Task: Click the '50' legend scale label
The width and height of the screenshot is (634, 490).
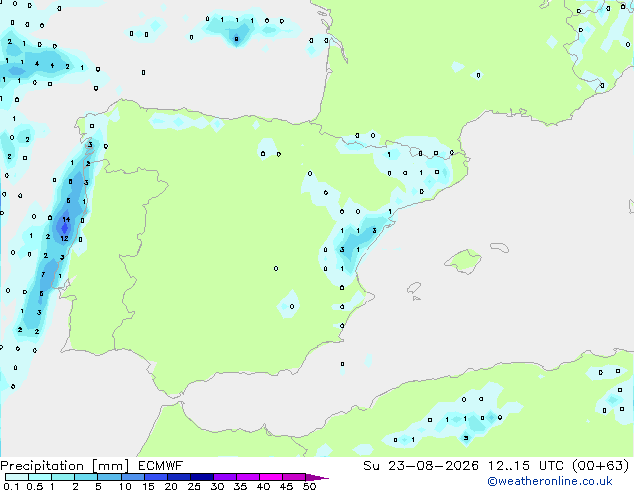Action: [x=309, y=486]
